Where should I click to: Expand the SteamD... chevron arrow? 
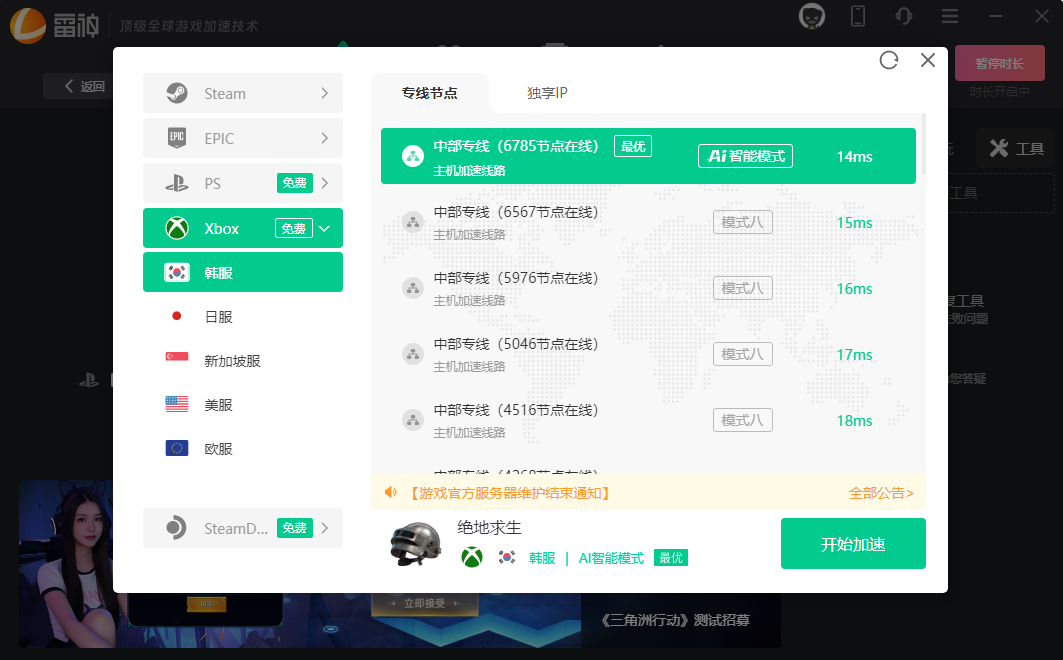[325, 528]
